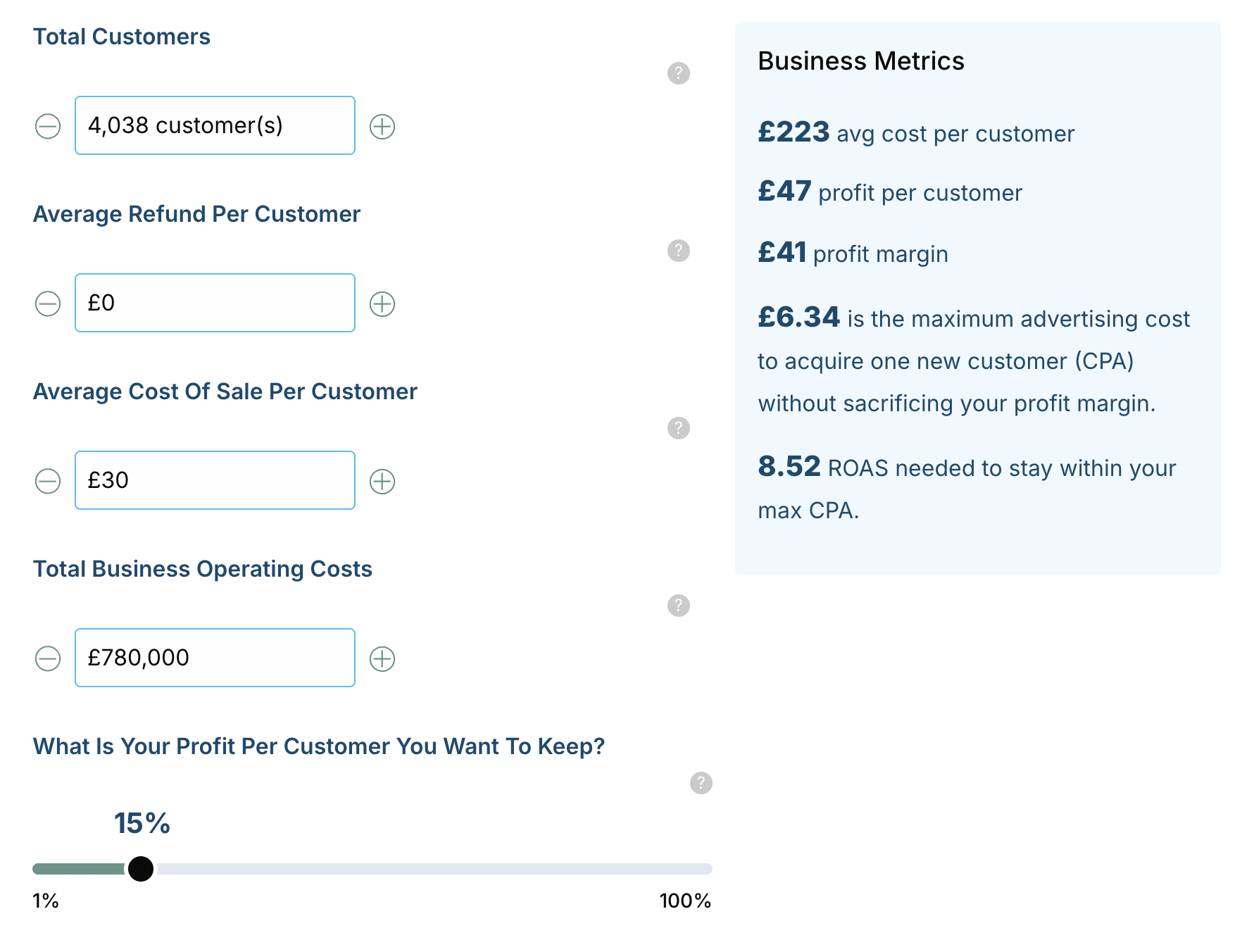
Task: Open help for profit percentage slider
Action: [701, 783]
